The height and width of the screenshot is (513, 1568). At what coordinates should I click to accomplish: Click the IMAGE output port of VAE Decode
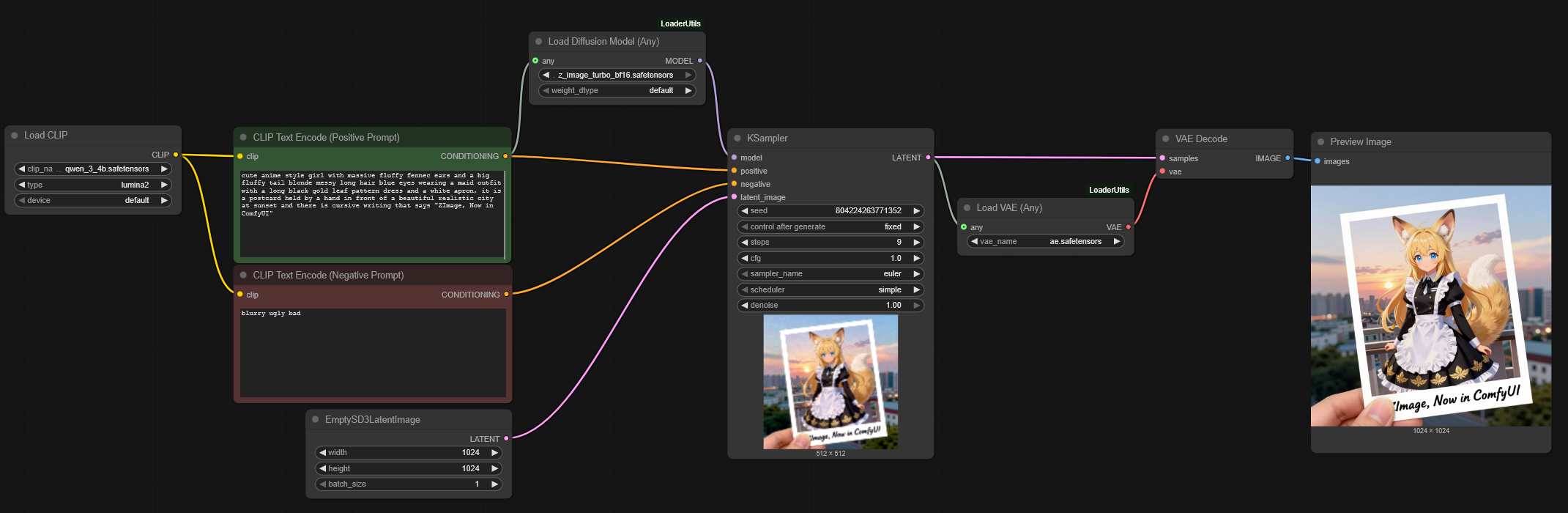click(x=1288, y=158)
